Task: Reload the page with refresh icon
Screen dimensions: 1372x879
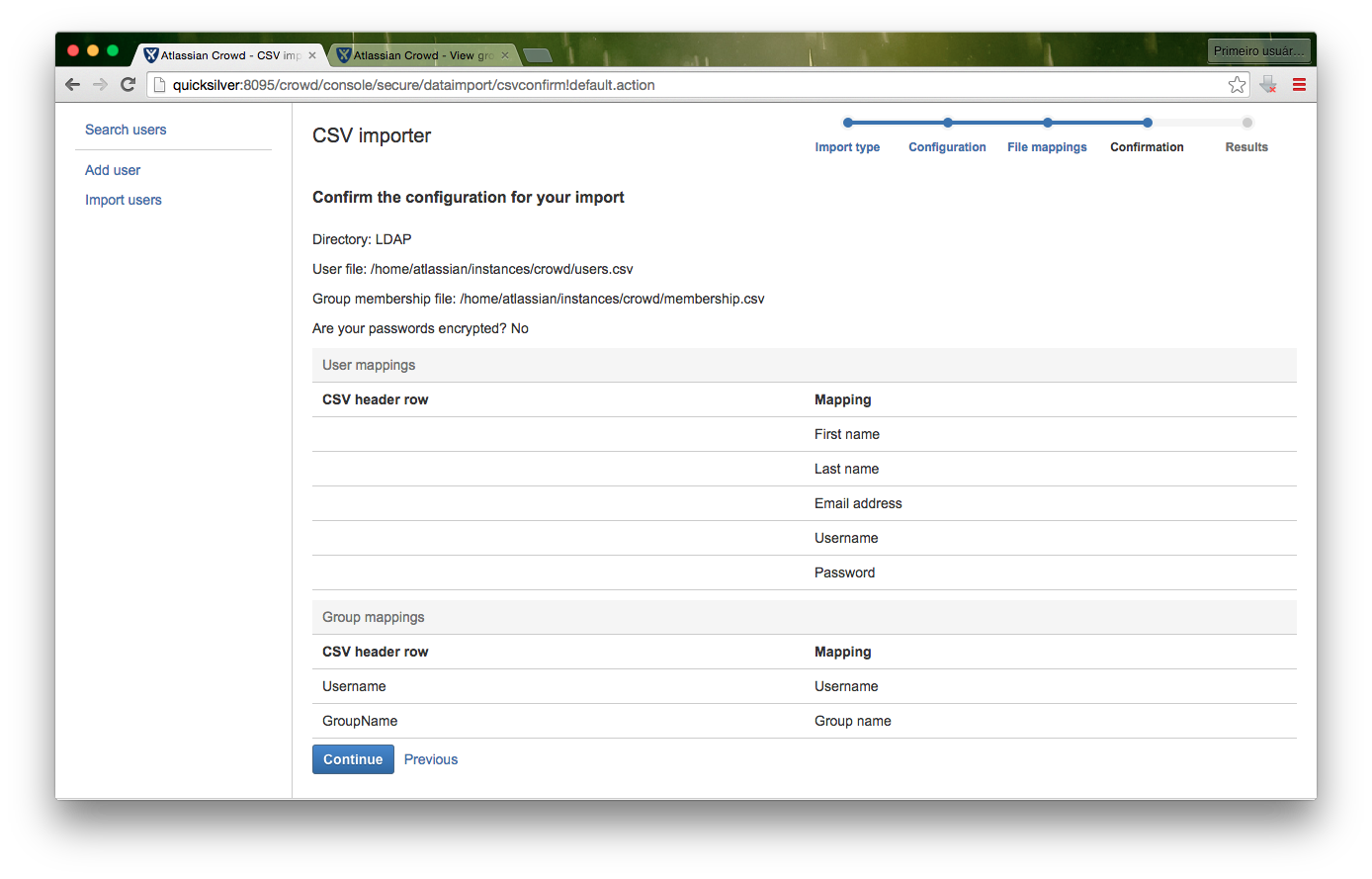Action: (x=128, y=85)
